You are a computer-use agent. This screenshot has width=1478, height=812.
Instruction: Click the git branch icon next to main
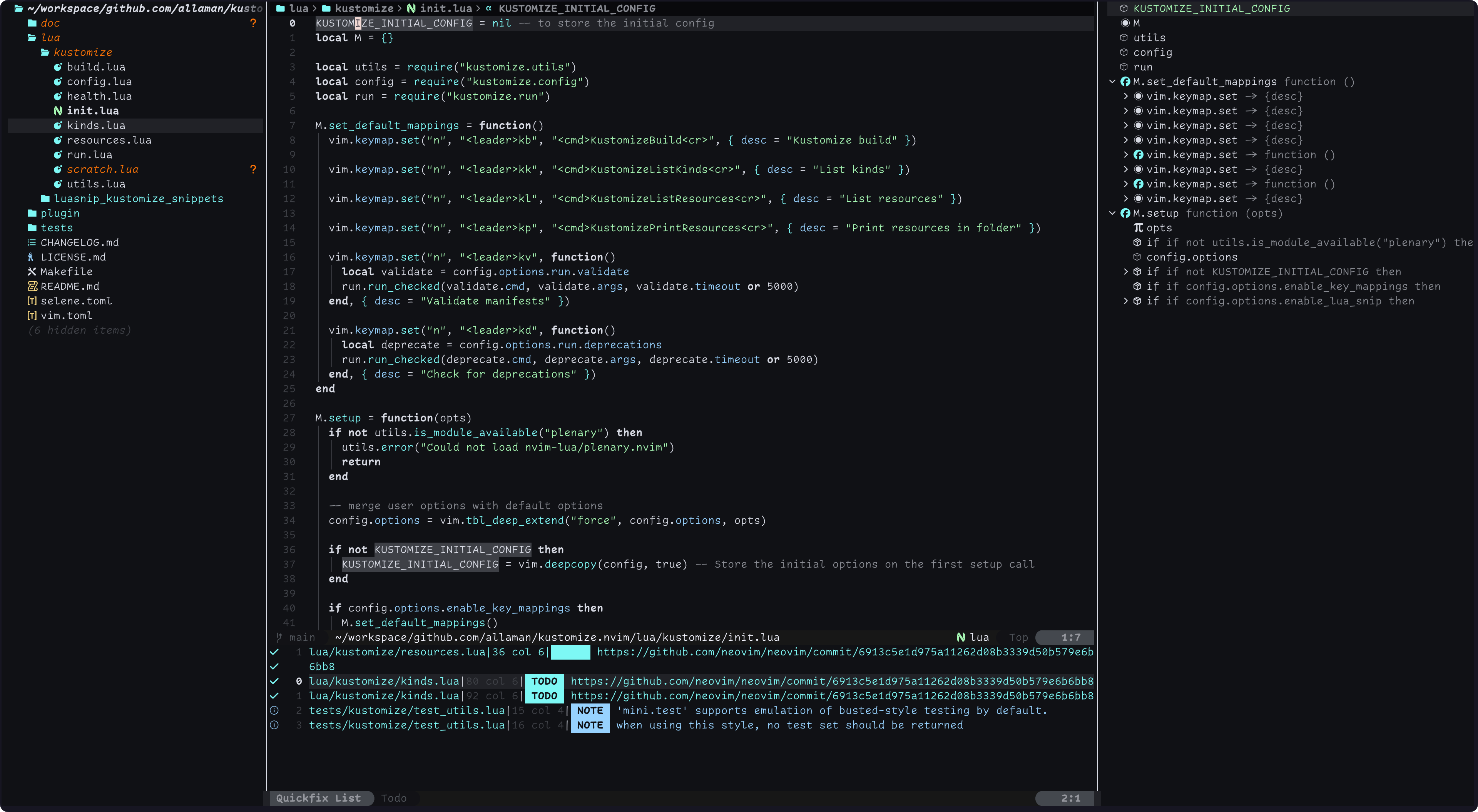pyautogui.click(x=279, y=637)
